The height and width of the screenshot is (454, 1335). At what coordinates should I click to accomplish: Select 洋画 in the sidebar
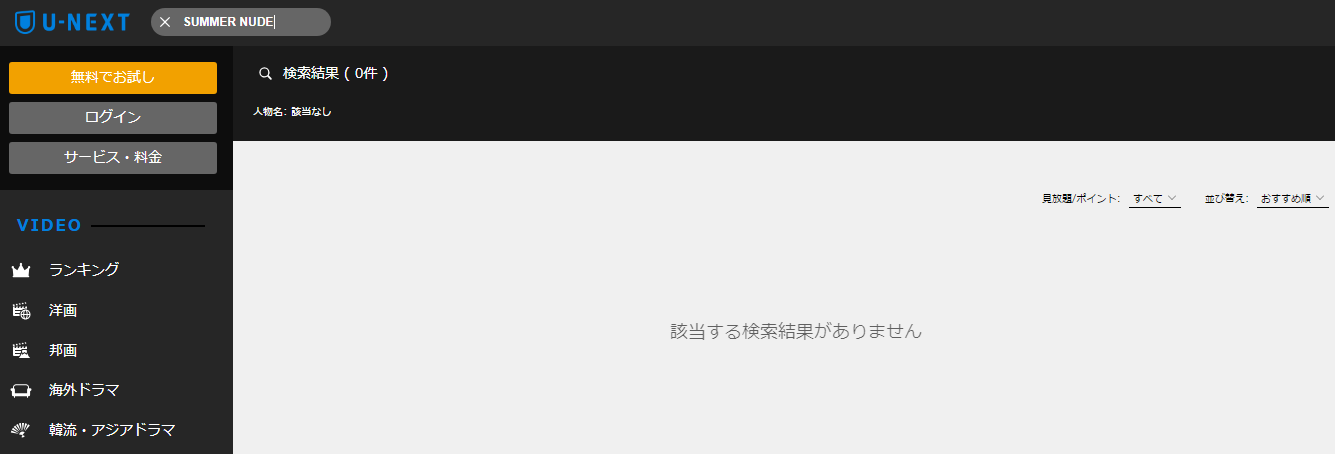[x=63, y=311]
